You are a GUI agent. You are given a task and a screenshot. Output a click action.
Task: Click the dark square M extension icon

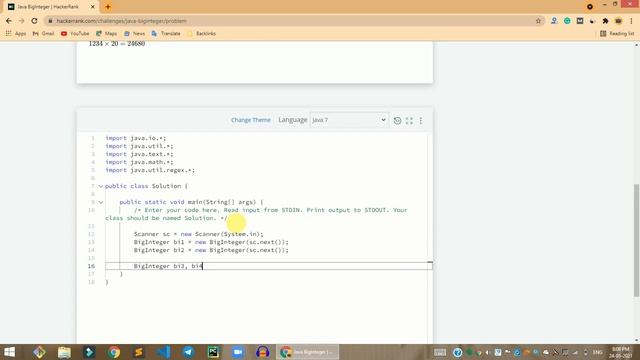(x=580, y=21)
